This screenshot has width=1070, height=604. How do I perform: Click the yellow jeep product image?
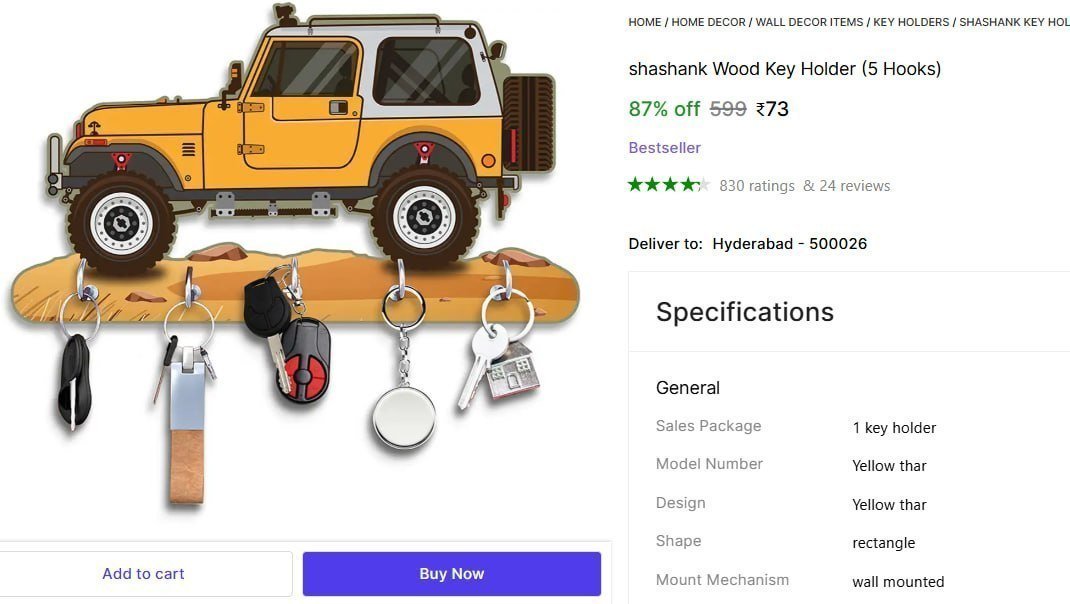click(300, 136)
